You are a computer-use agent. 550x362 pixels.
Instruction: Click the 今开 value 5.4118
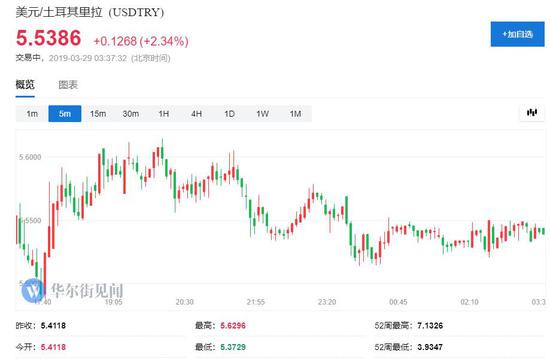tap(53, 347)
